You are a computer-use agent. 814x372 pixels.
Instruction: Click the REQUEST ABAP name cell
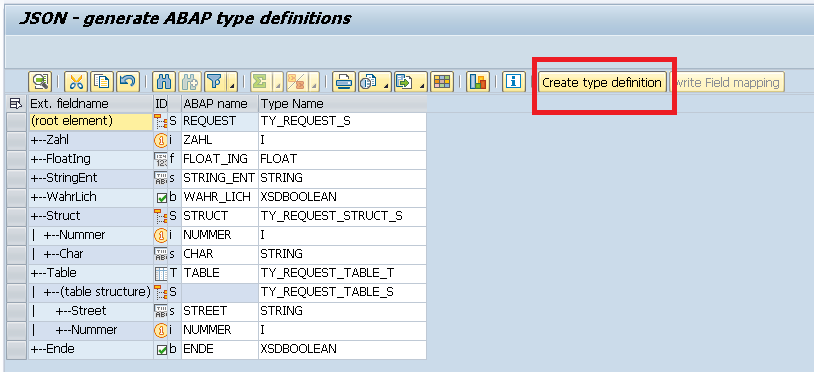(219, 121)
